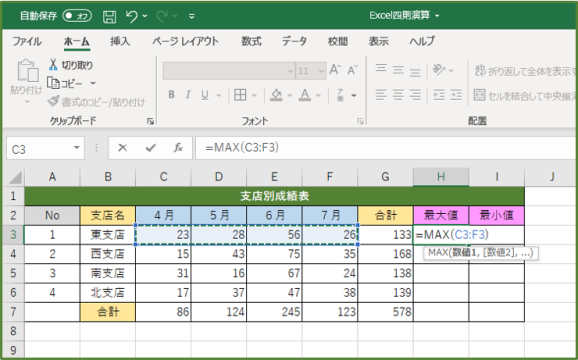Switch to the ページ レイアウト tab
Image resolution: width=578 pixels, height=360 pixels.
pyautogui.click(x=185, y=41)
